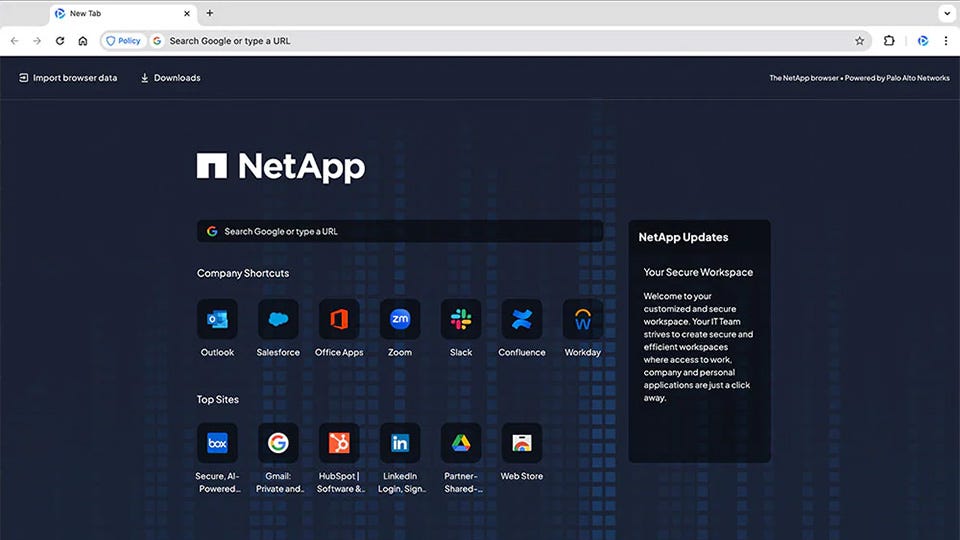Close the New Tab tab
The image size is (960, 540).
pos(187,13)
